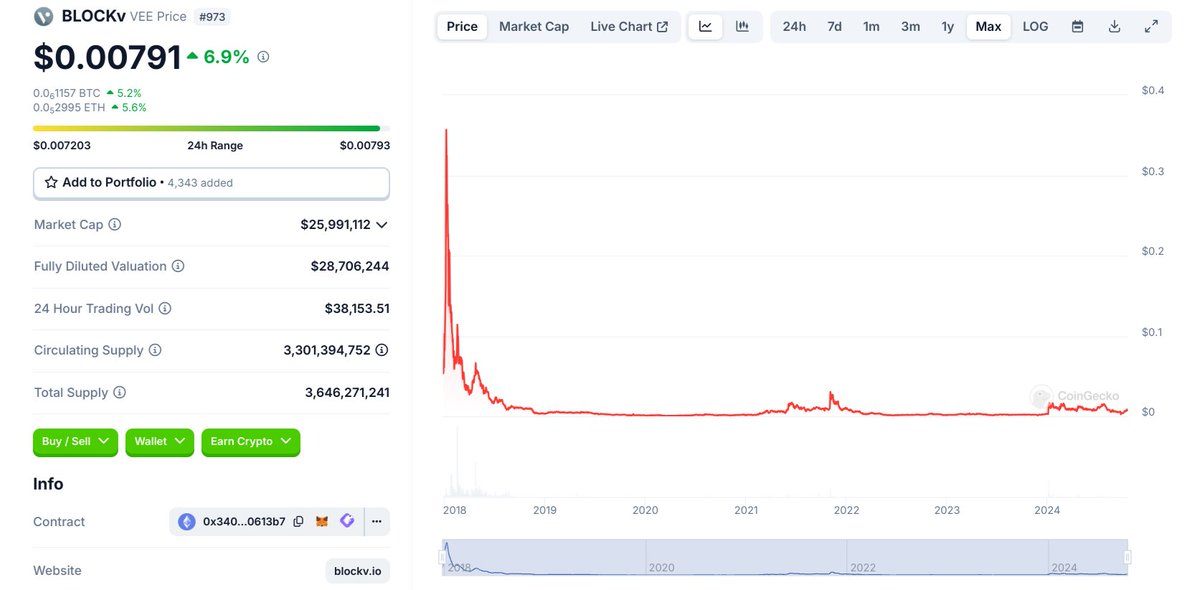Open the Live Chart tab
Screen dimensions: 1200x590
coord(629,27)
